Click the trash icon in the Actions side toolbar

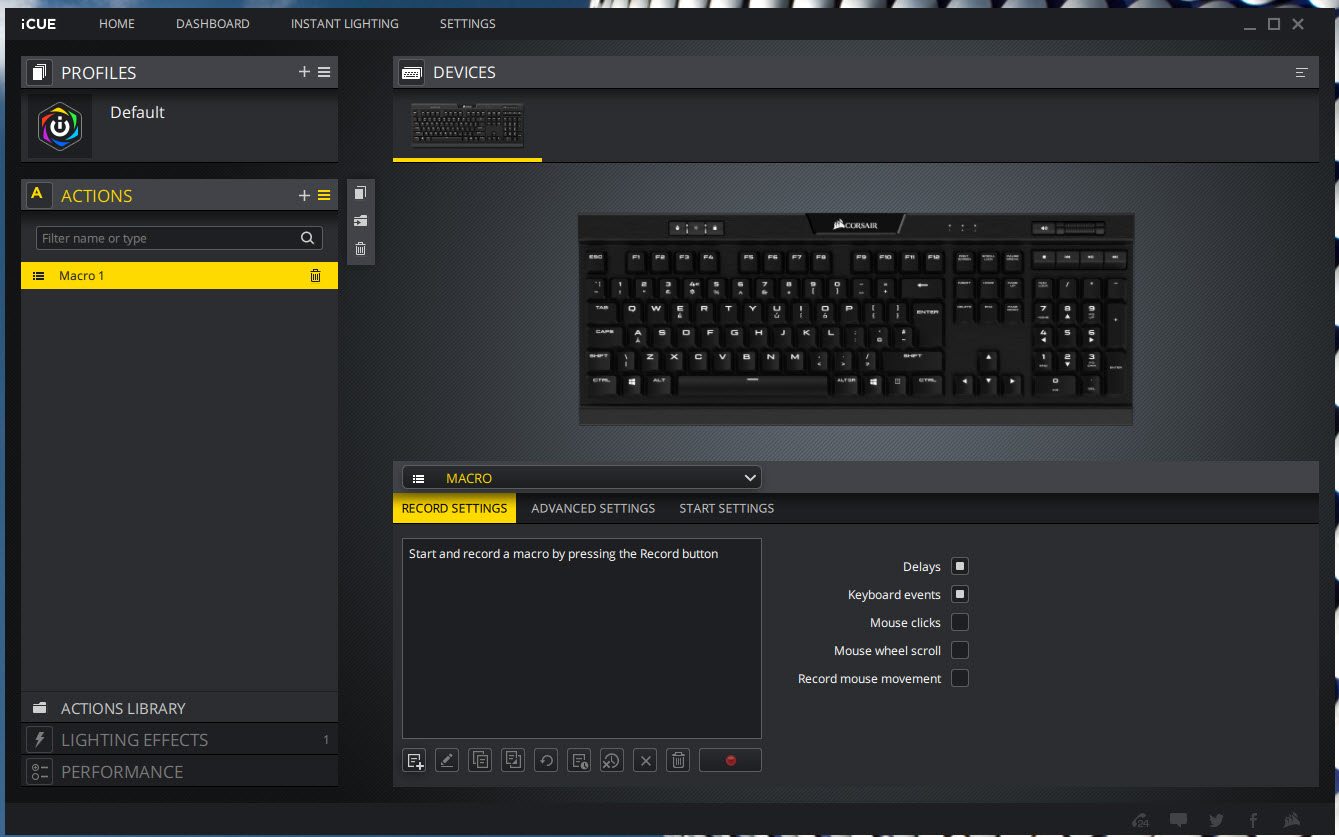[360, 249]
